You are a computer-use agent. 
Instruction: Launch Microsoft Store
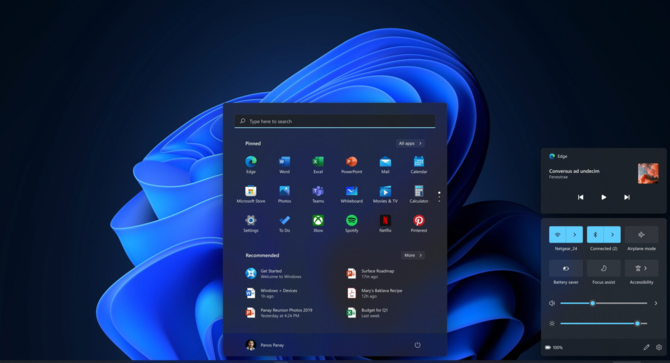[x=251, y=194]
